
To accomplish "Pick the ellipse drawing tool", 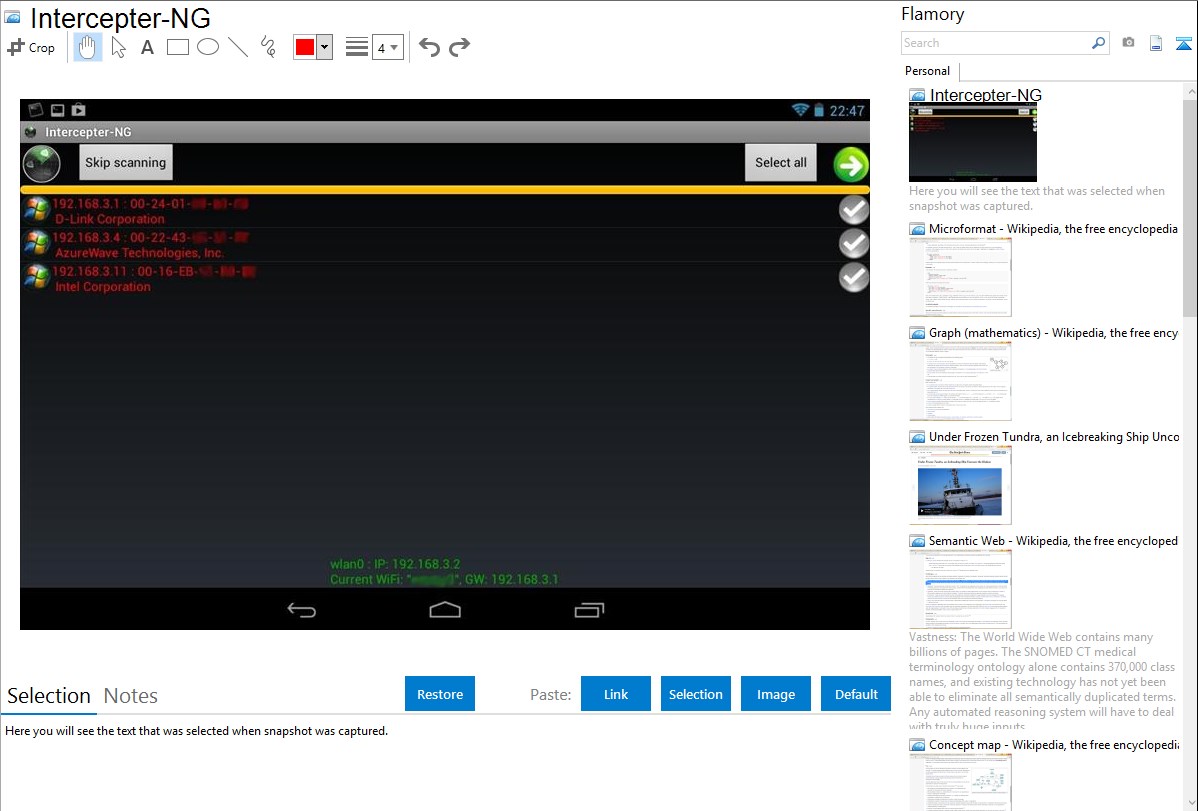I will click(208, 47).
